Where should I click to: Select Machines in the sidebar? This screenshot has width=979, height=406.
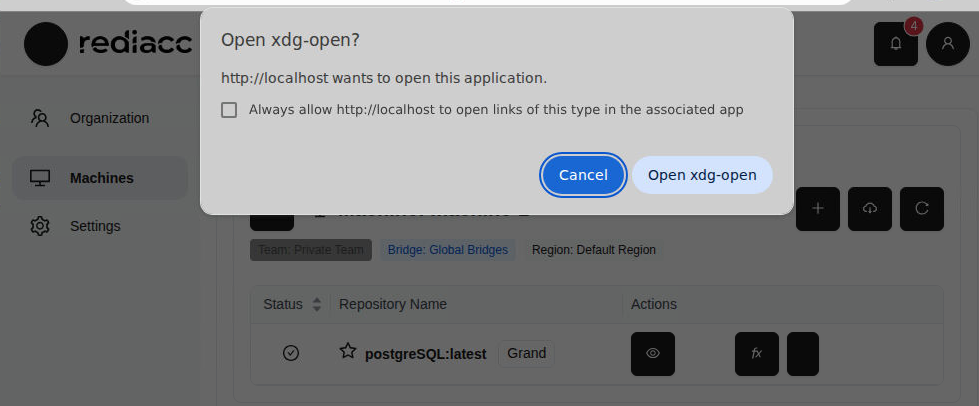point(101,178)
